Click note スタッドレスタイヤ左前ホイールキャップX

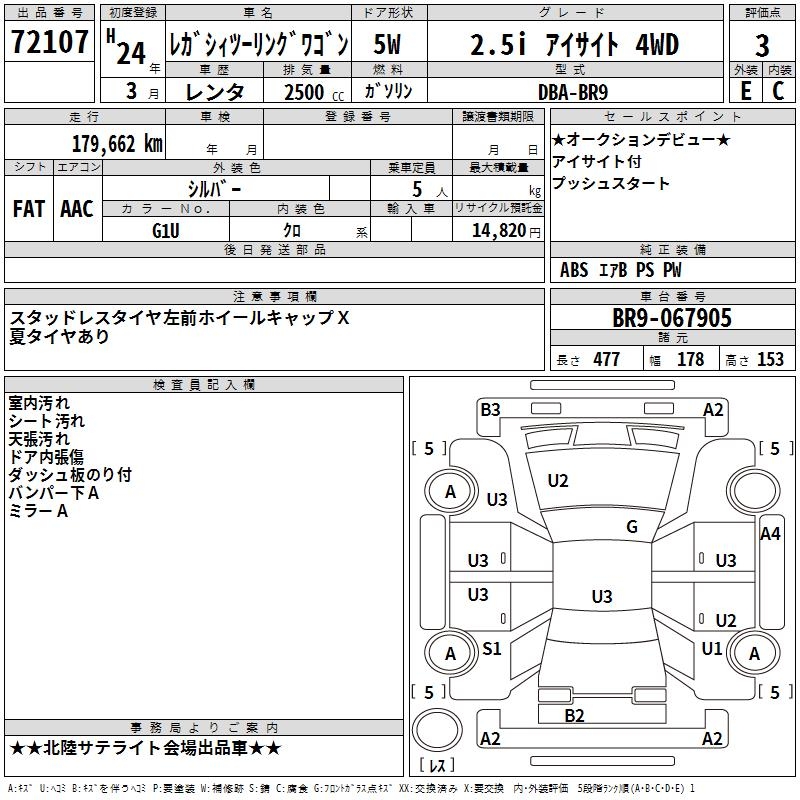(179, 318)
